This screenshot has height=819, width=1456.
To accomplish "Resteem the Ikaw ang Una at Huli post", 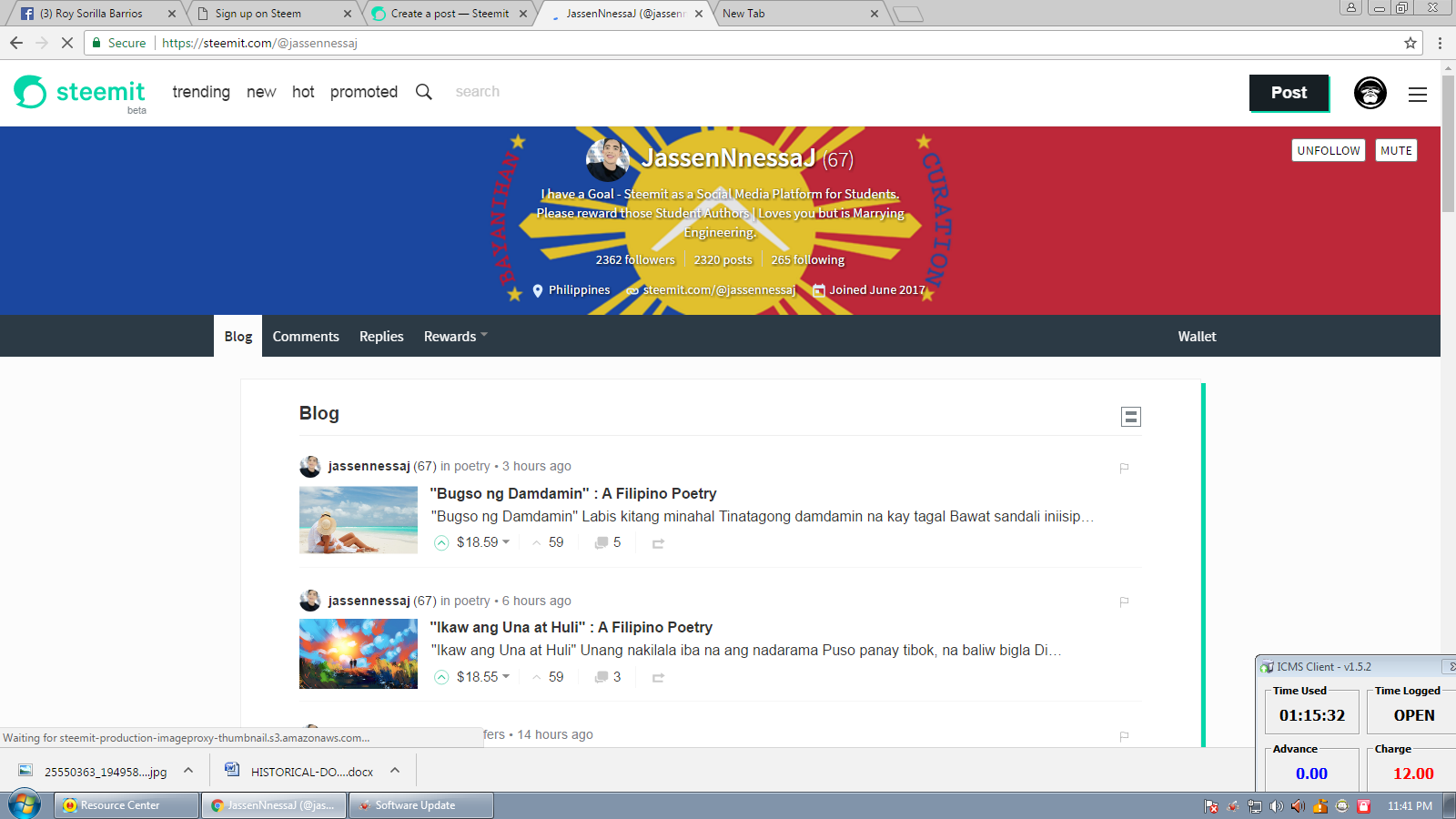I will click(658, 678).
